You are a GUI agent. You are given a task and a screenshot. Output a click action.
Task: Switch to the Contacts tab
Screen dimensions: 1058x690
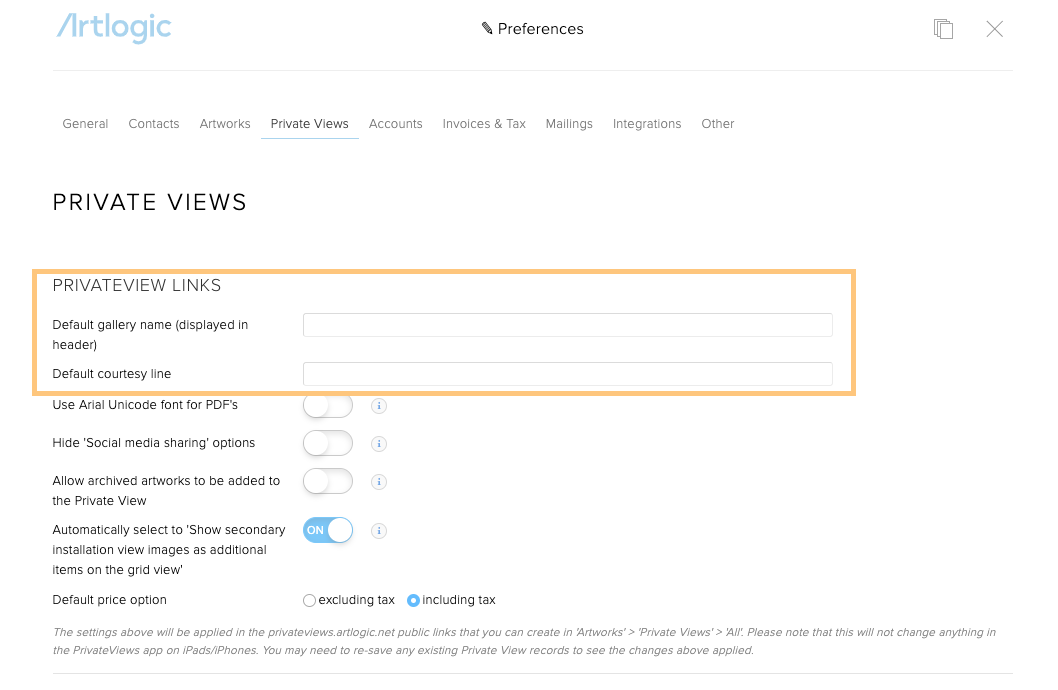(154, 124)
